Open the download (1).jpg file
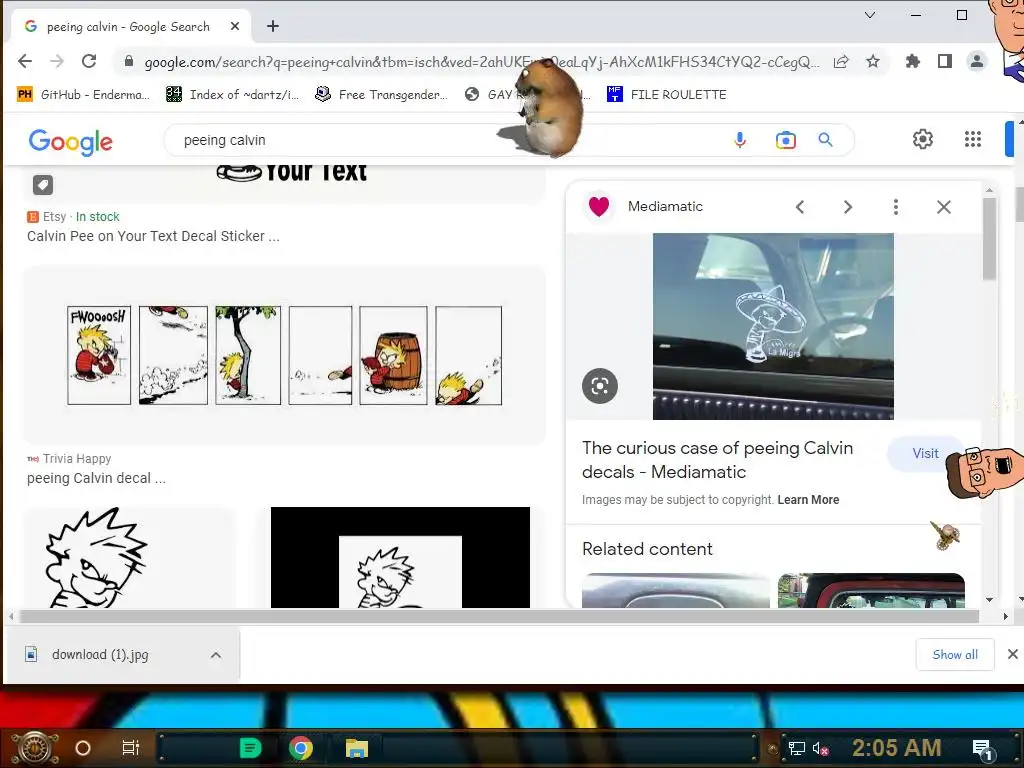1024x768 pixels. [100, 654]
